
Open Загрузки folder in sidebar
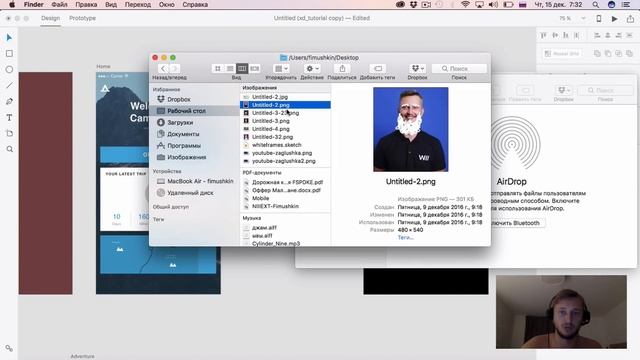point(180,122)
